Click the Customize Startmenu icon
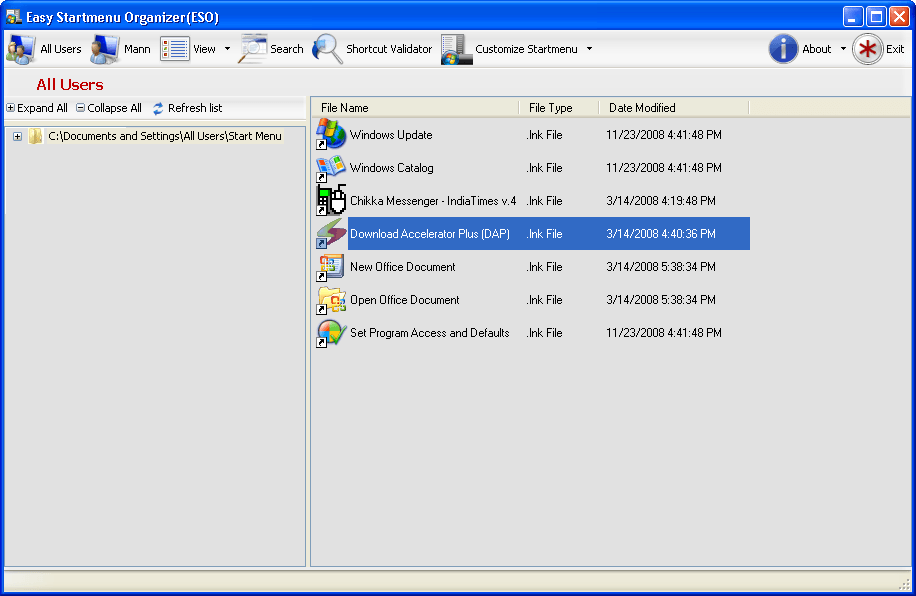Screen dimensions: 916x596 (x=456, y=49)
